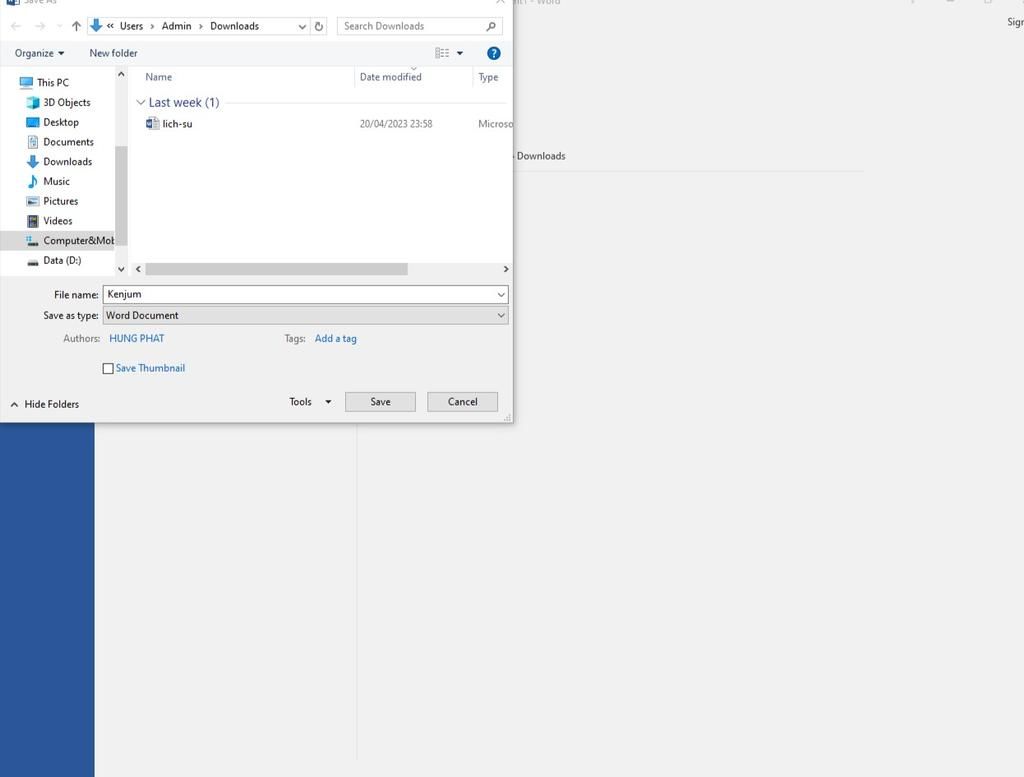Click the Cancel button

462,402
